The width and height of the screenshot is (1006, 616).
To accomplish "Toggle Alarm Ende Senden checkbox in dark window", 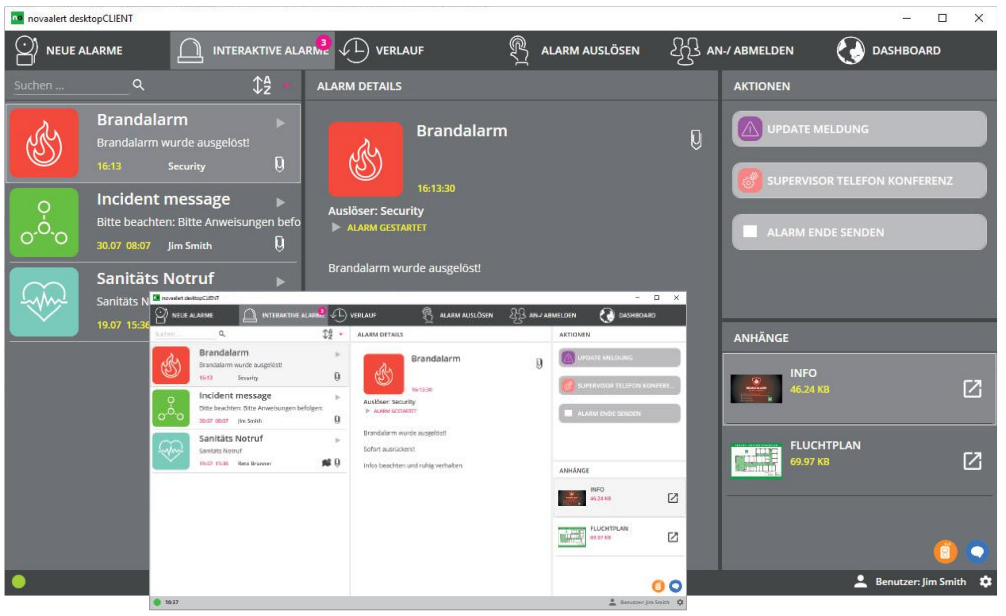I will click(750, 232).
